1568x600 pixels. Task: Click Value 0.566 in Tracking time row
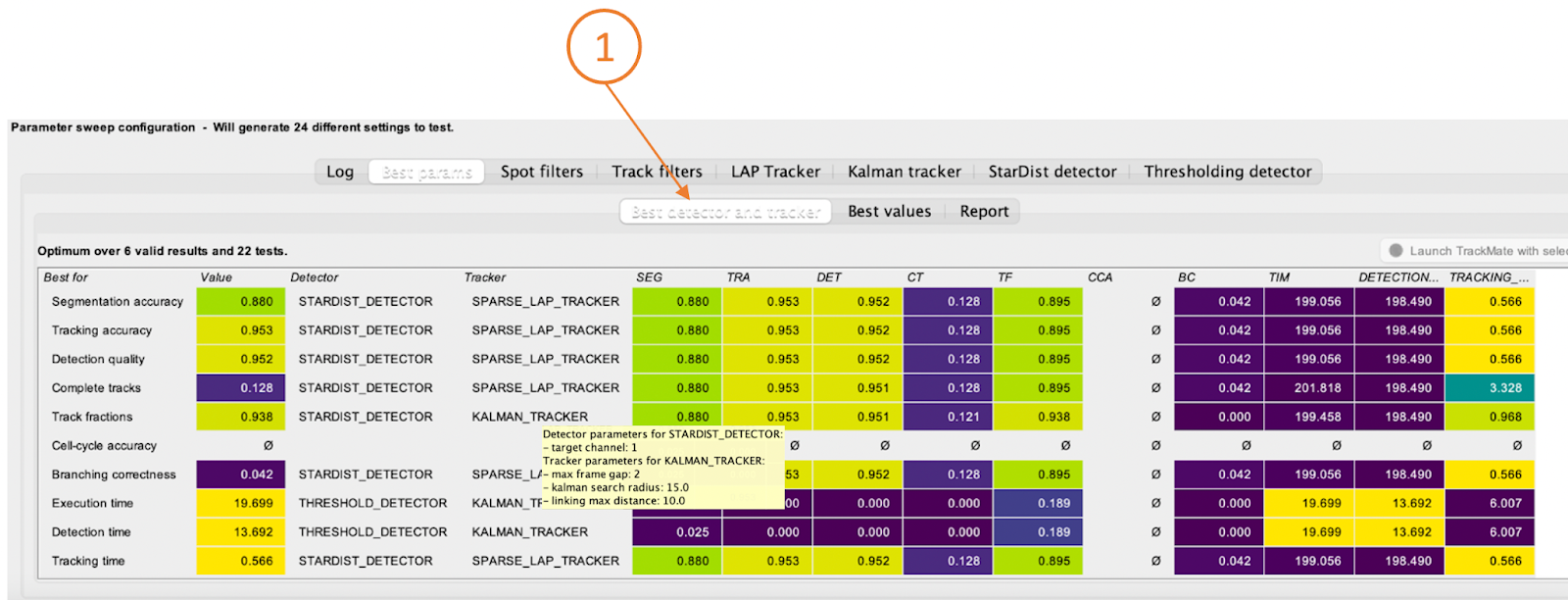click(241, 561)
